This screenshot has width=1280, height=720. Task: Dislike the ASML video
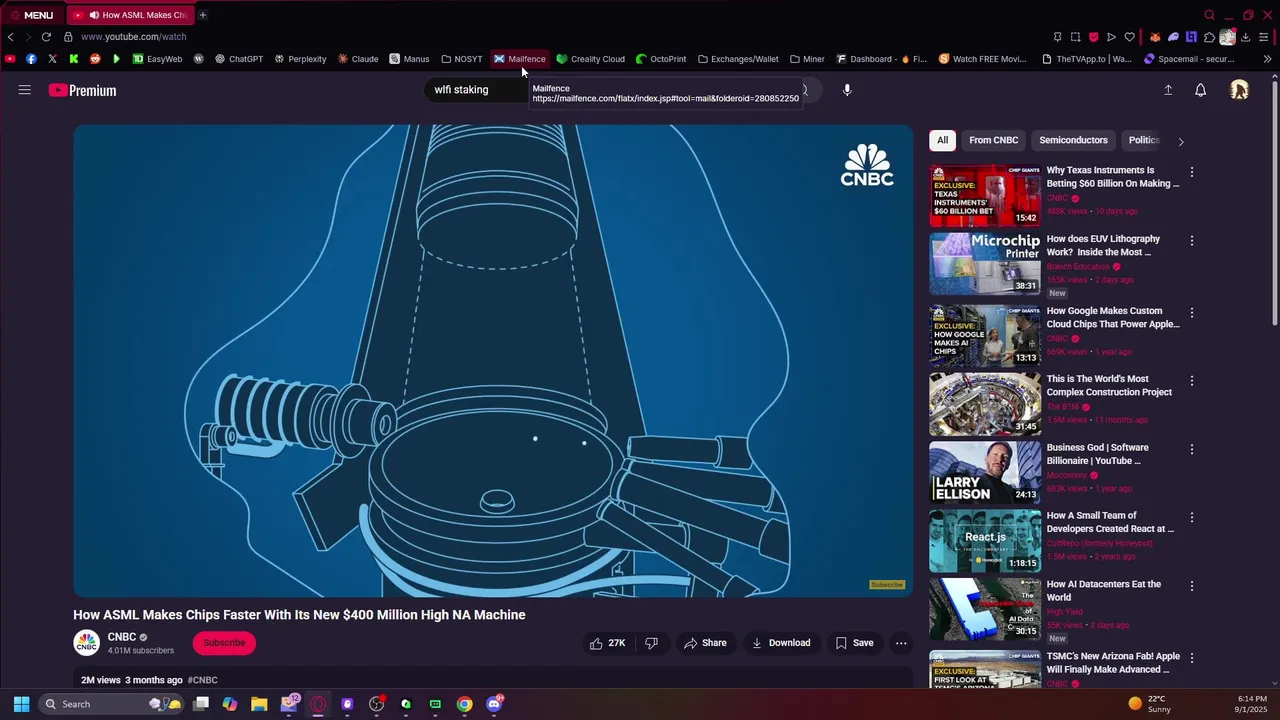coord(651,643)
